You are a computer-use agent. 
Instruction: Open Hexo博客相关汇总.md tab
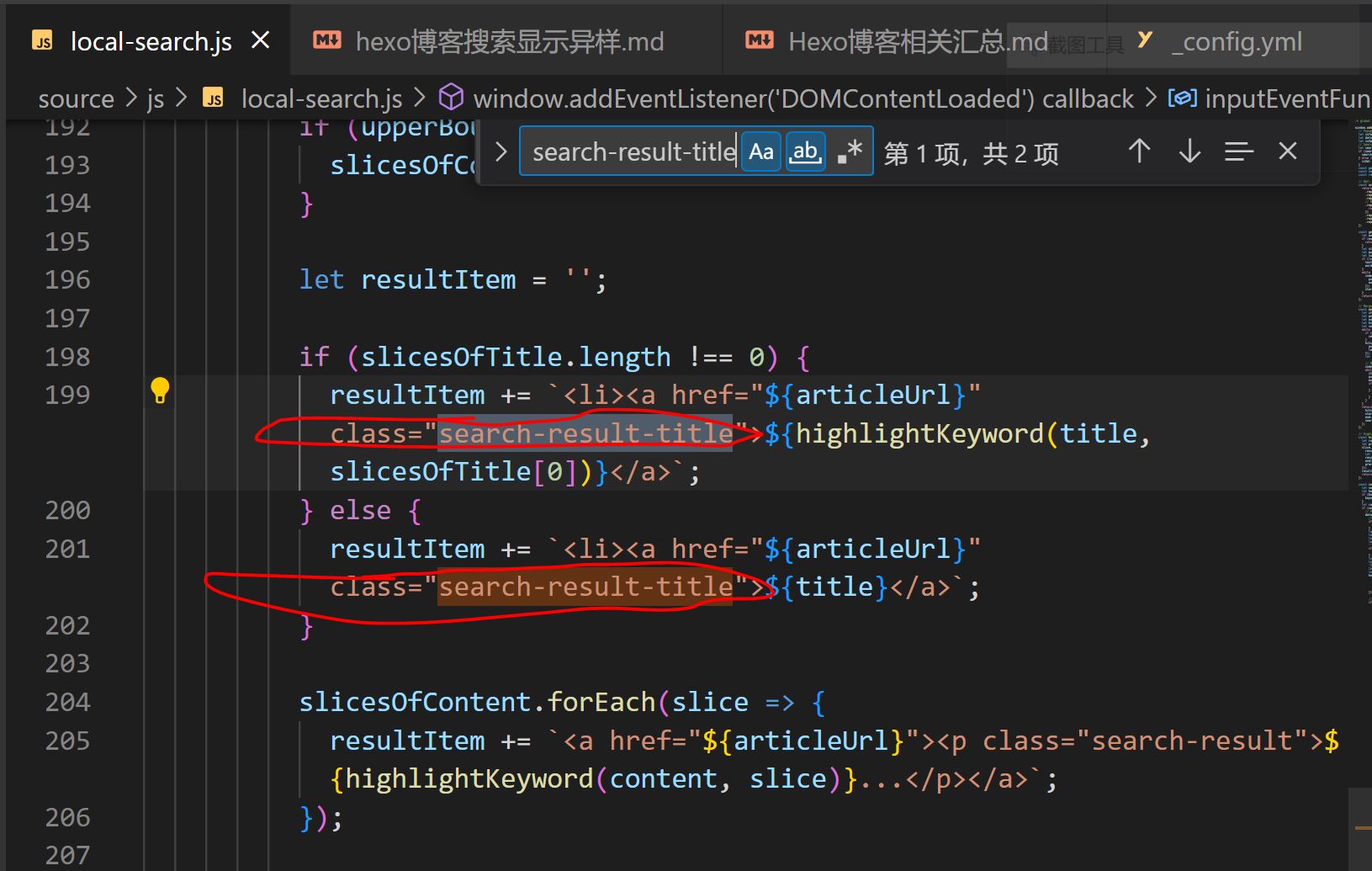pyautogui.click(x=917, y=40)
